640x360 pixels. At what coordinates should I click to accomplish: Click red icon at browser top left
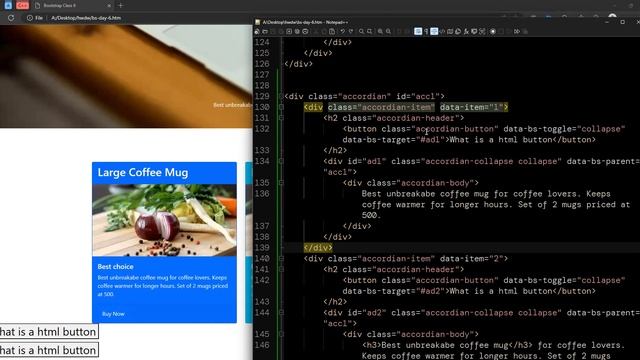pyautogui.click(x=23, y=5)
